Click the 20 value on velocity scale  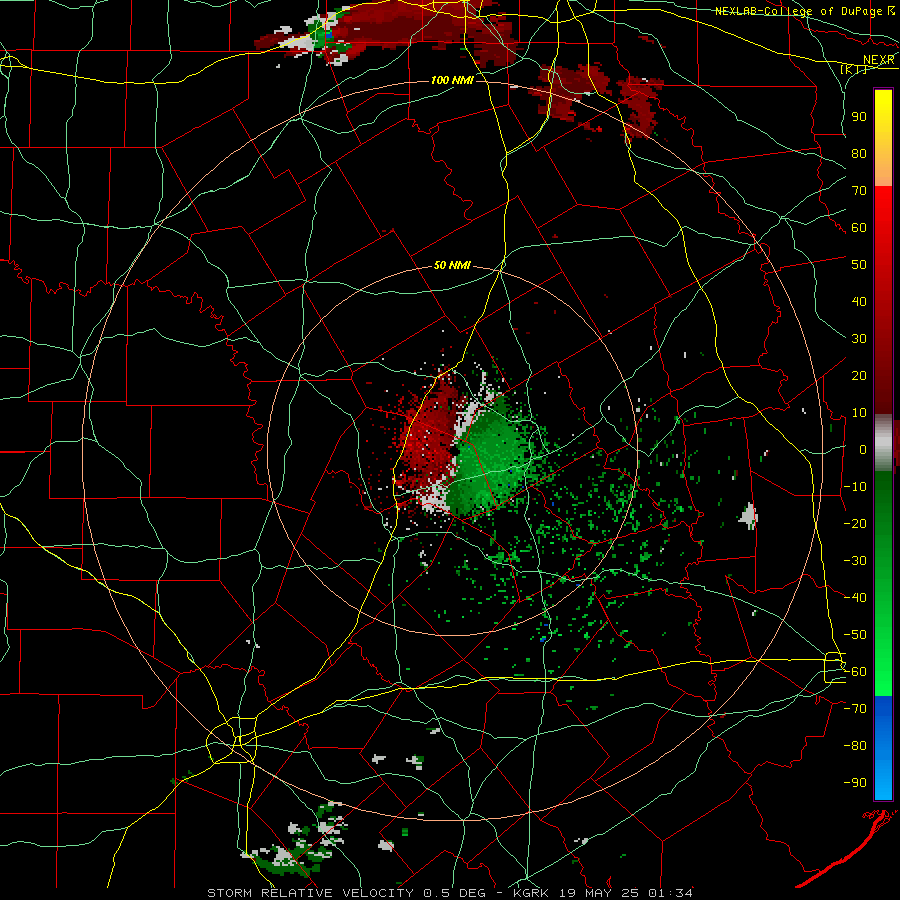(859, 375)
